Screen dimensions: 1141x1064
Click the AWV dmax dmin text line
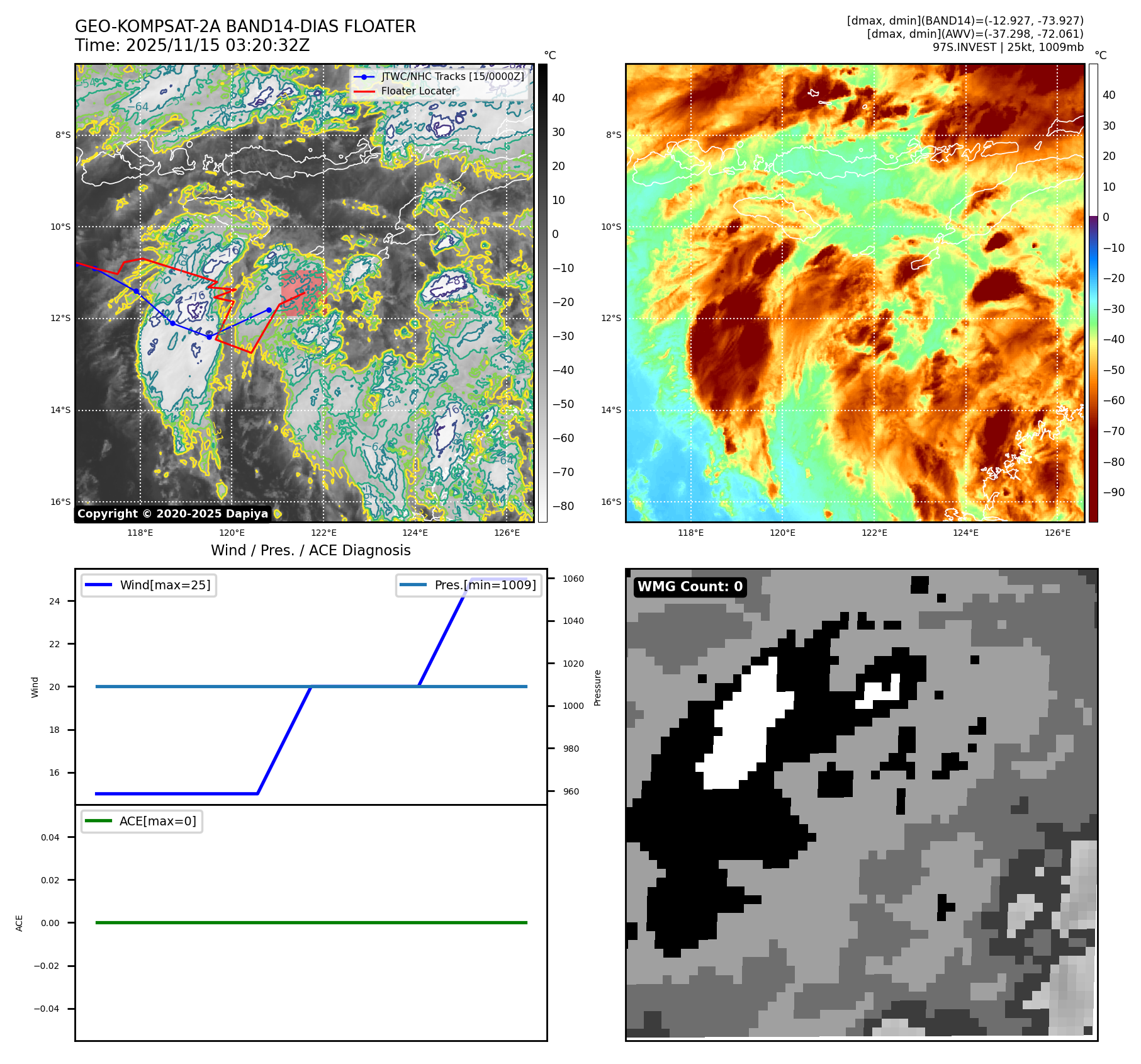[x=975, y=34]
